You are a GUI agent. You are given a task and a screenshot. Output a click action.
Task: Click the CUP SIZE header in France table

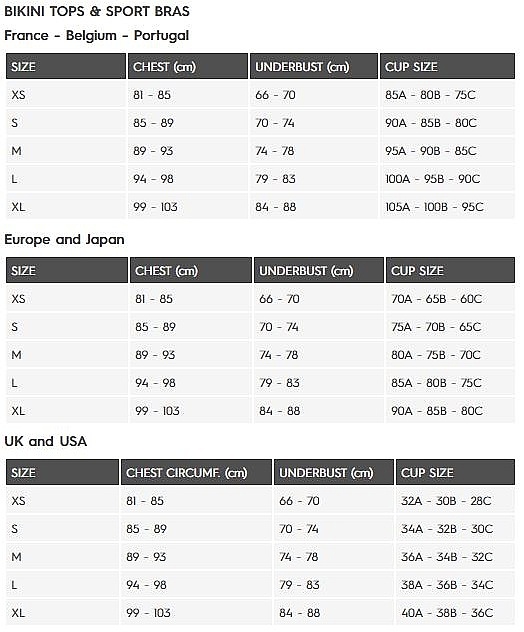point(447,67)
